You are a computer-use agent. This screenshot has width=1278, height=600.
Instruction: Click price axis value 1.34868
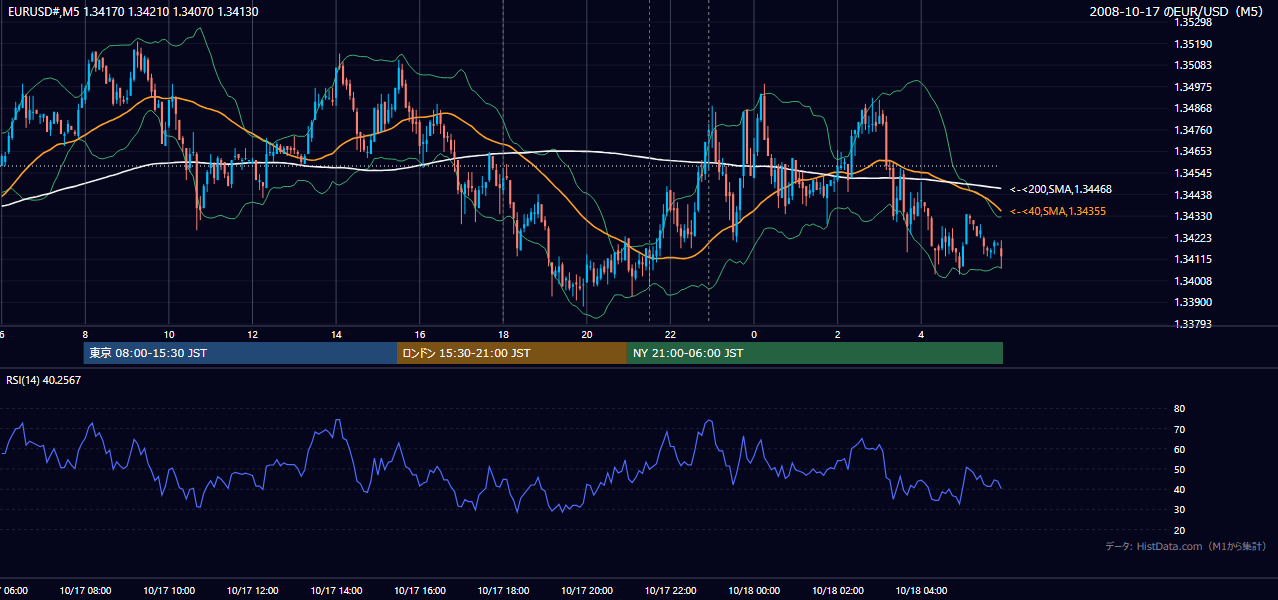1193,108
